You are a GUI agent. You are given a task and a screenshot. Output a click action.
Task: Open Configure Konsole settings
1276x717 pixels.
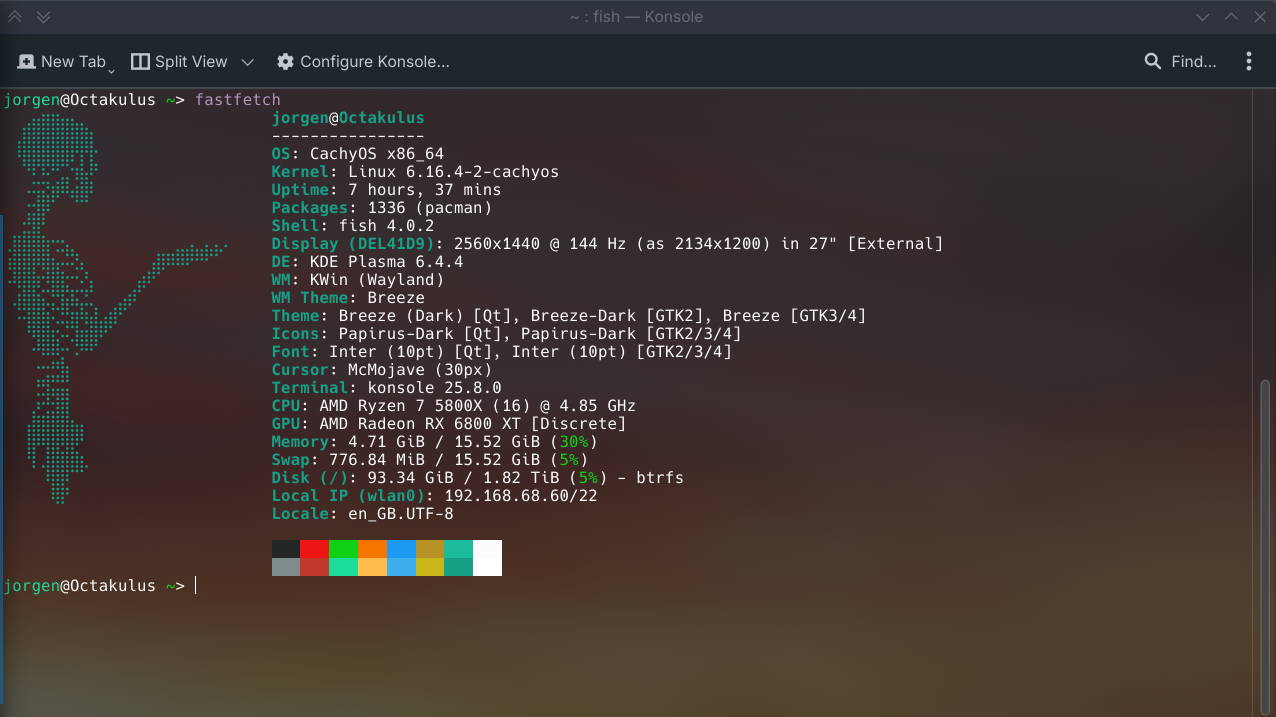(x=363, y=62)
